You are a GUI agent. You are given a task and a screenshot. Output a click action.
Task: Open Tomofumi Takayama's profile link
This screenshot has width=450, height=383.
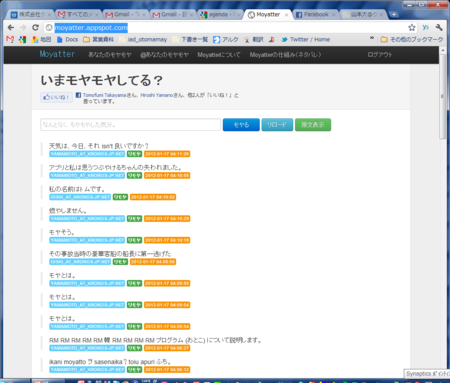click(x=104, y=95)
